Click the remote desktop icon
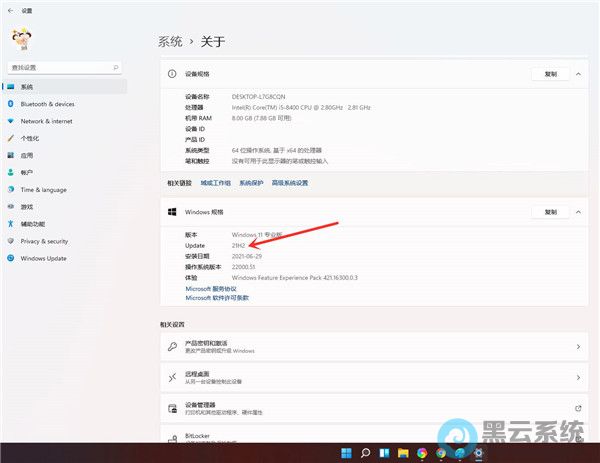Viewport: 600px width, 463px height. coord(172,378)
